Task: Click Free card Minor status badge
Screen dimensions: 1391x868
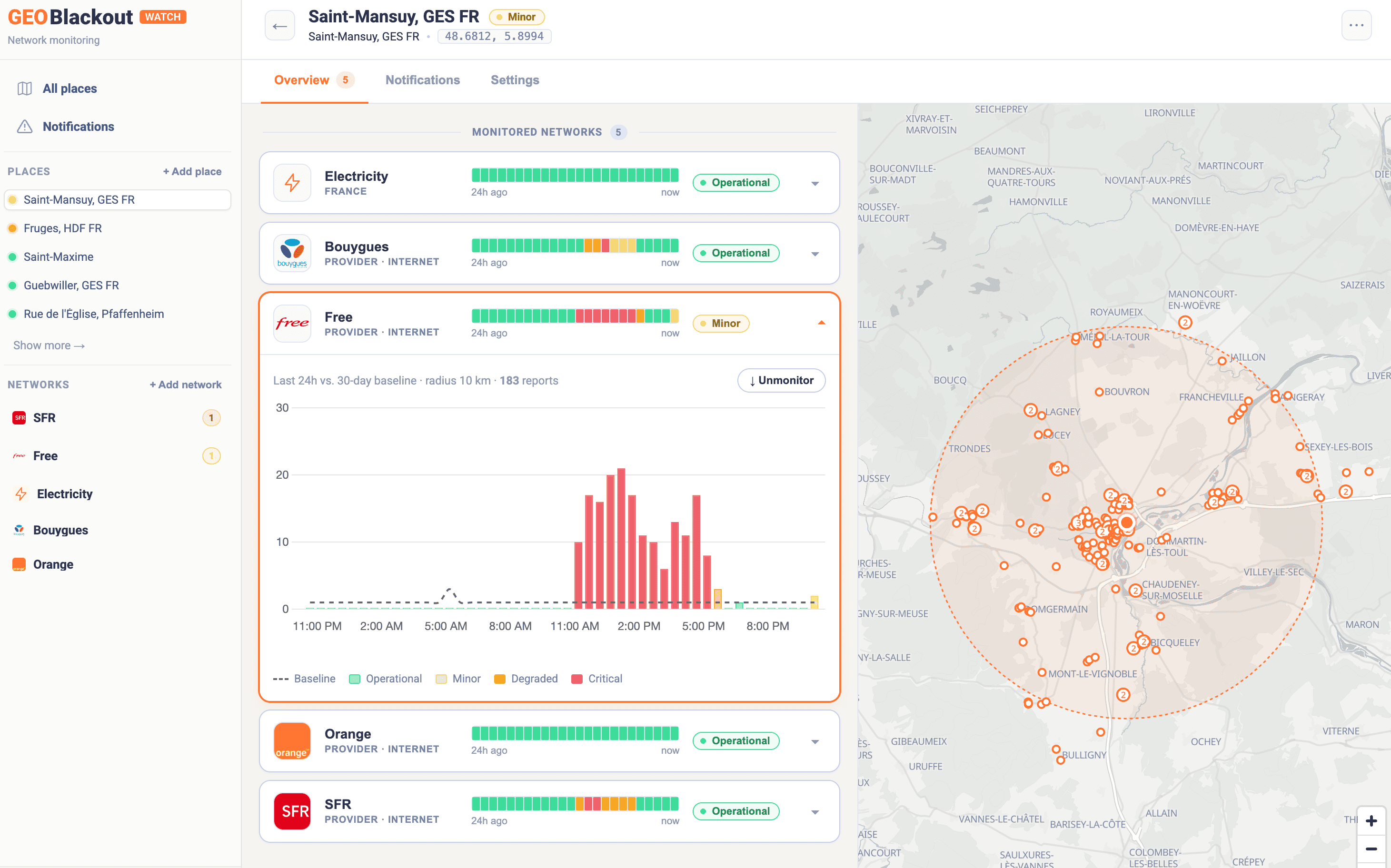Action: [721, 323]
